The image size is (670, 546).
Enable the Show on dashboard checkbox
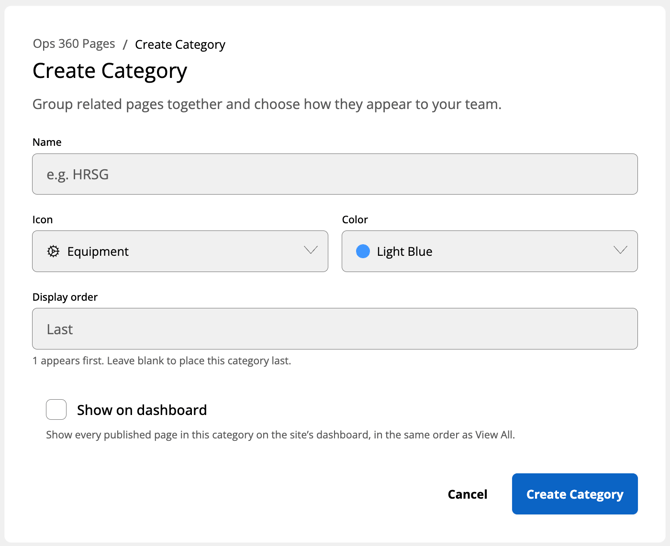click(56, 410)
